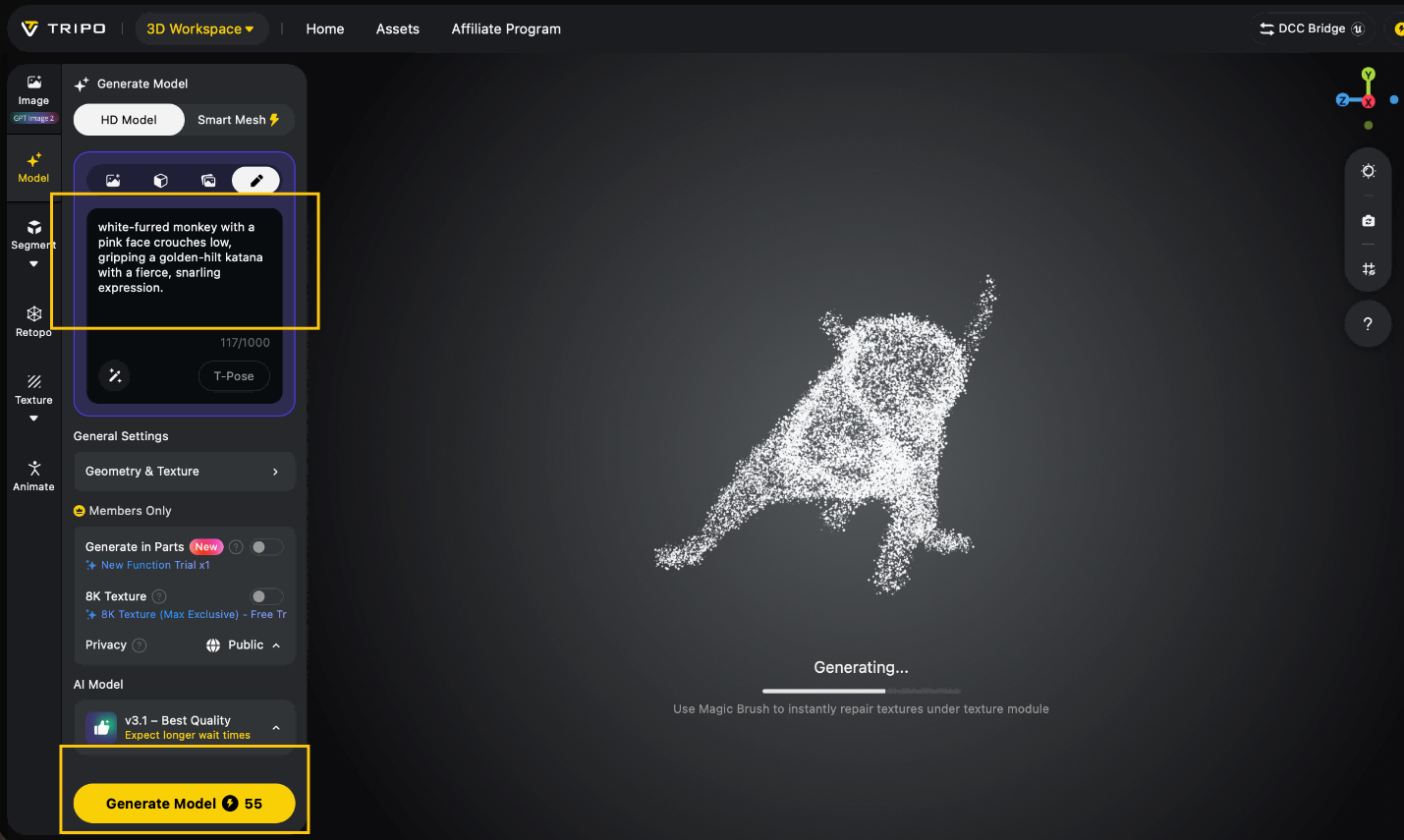This screenshot has height=840, width=1404.
Task: Click the generating progress bar
Action: pyautogui.click(x=862, y=691)
